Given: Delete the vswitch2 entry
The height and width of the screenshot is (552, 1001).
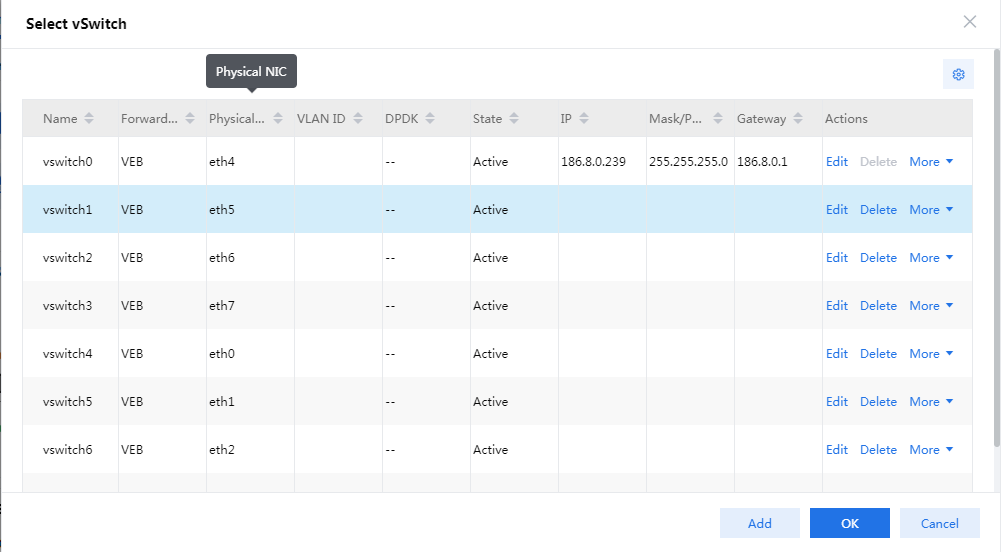Looking at the screenshot, I should [x=878, y=258].
